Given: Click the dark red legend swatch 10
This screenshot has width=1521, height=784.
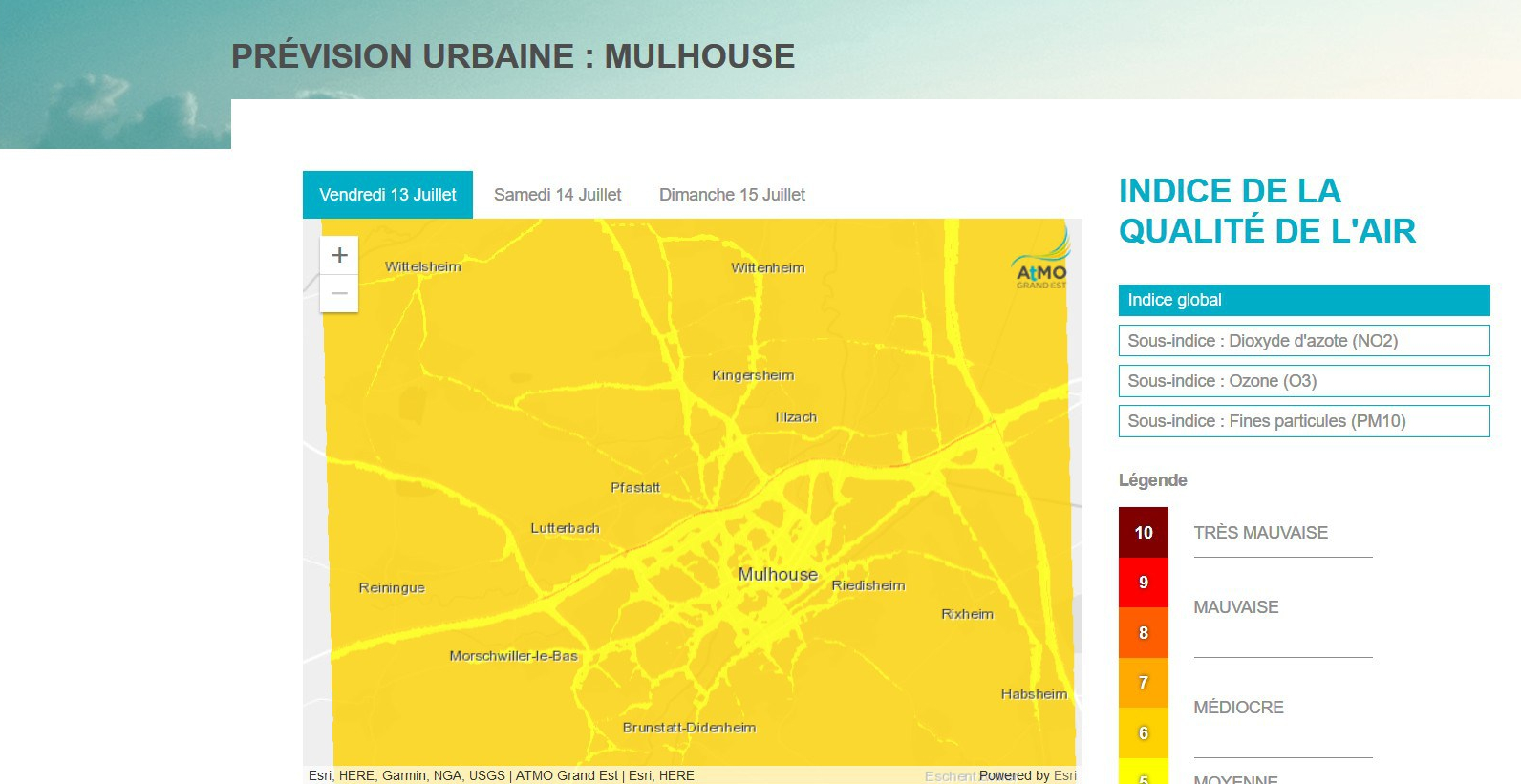Looking at the screenshot, I should 1143,533.
